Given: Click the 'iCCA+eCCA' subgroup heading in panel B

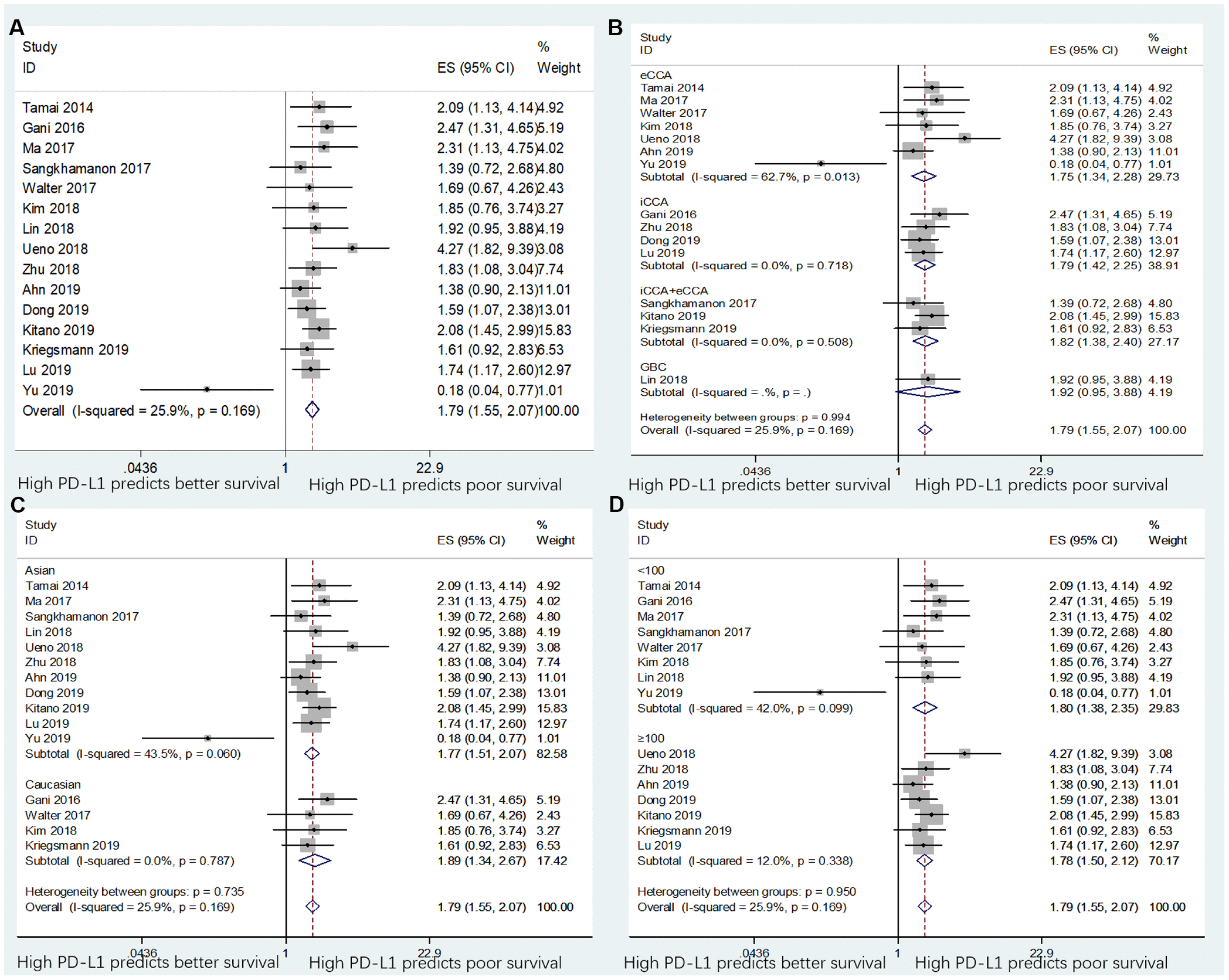Looking at the screenshot, I should (674, 291).
